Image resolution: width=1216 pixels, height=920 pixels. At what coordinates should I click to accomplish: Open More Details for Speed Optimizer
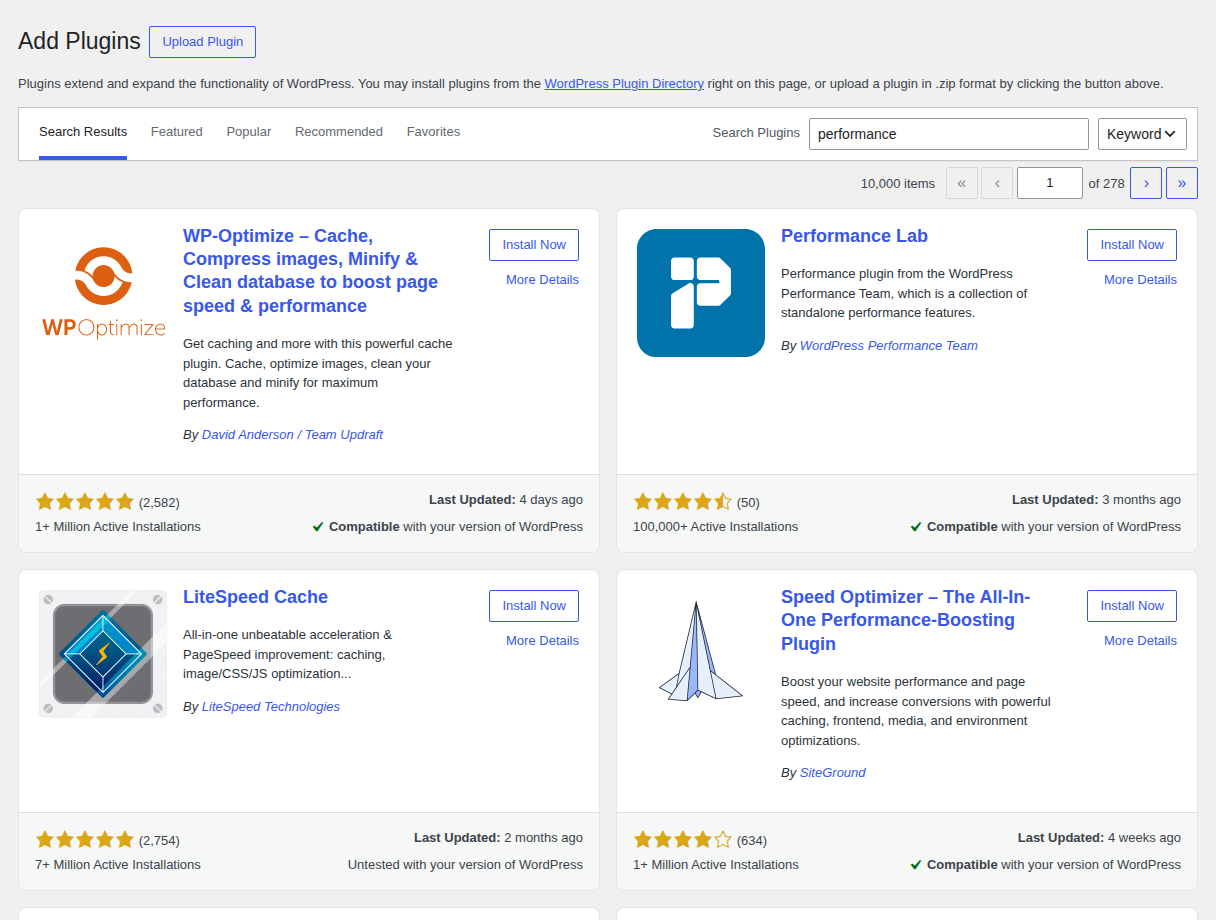tap(1140, 641)
